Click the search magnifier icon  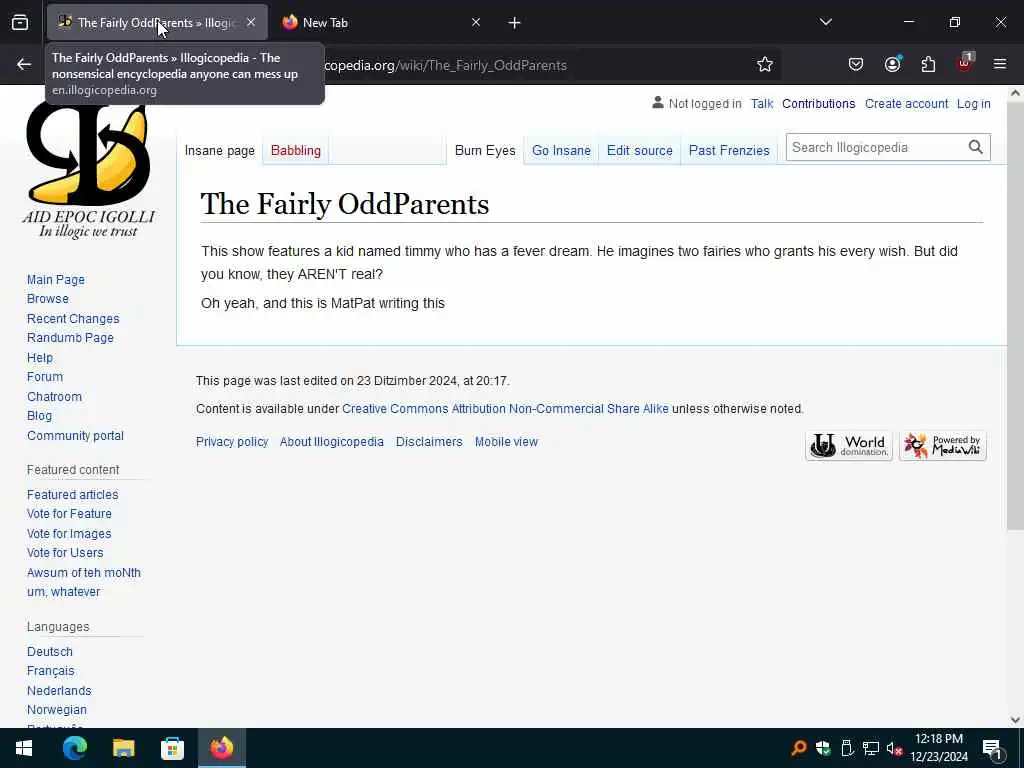(976, 148)
